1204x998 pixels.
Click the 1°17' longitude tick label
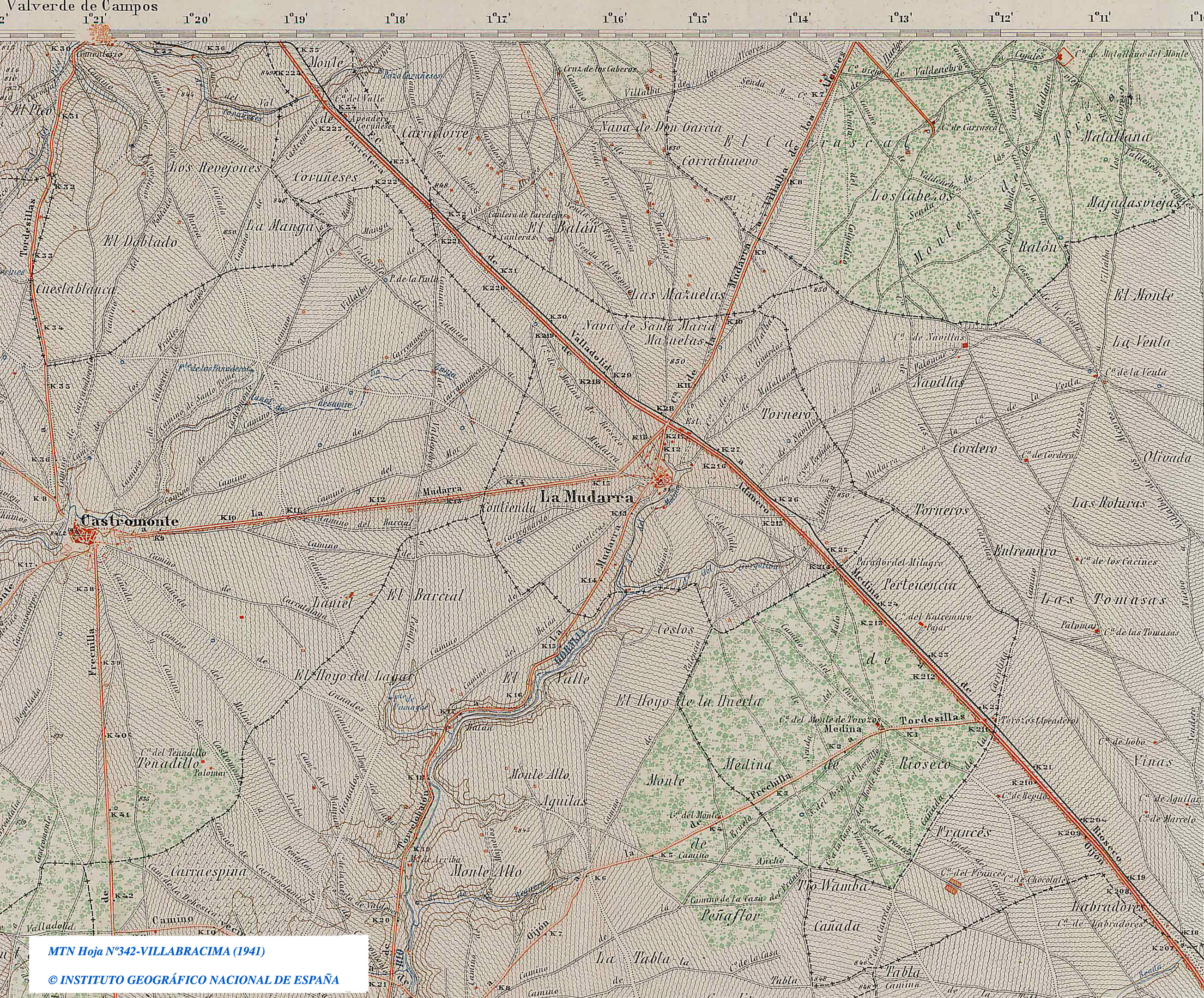[498, 18]
